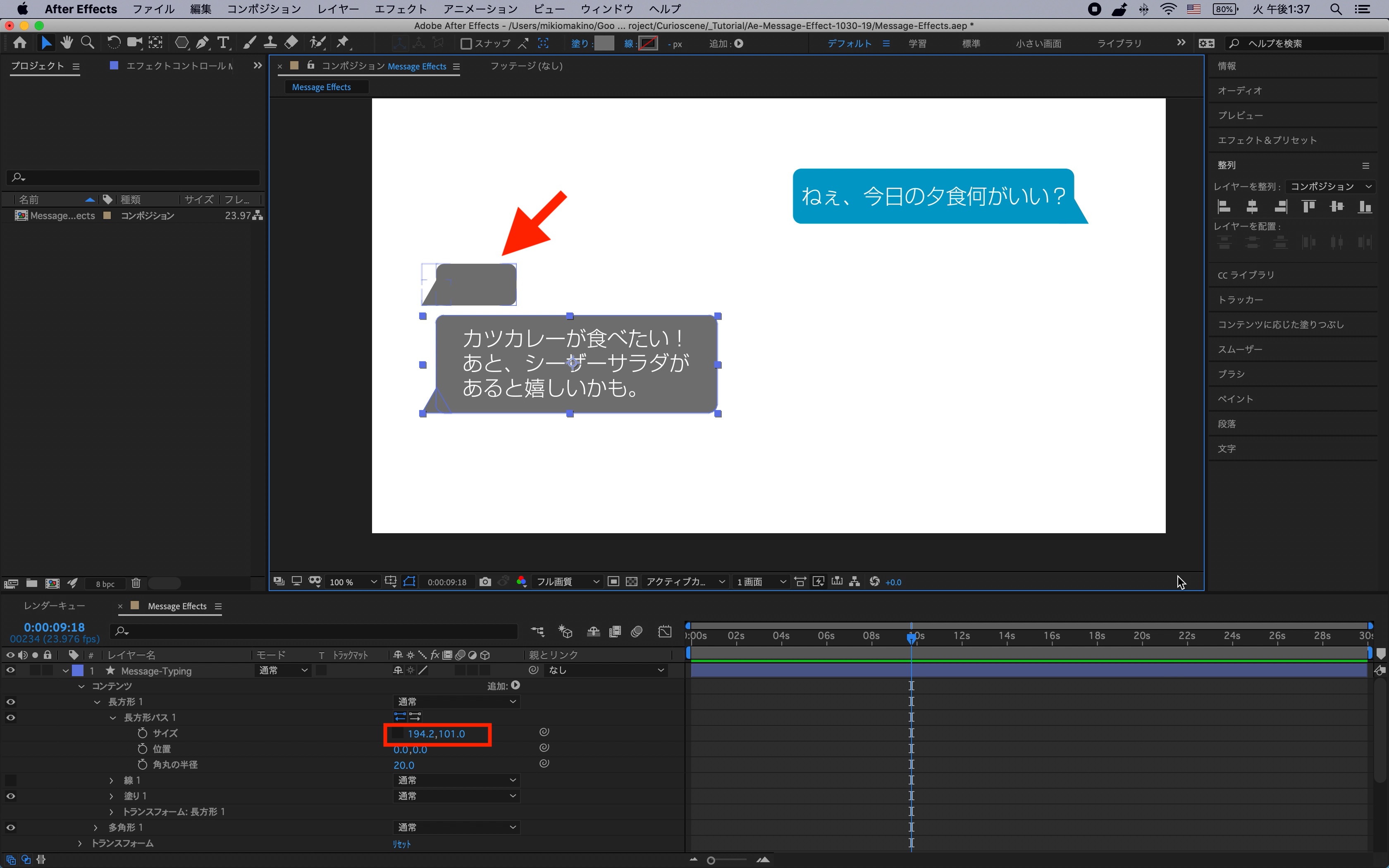
Task: Select the Hand tool
Action: pos(67,43)
